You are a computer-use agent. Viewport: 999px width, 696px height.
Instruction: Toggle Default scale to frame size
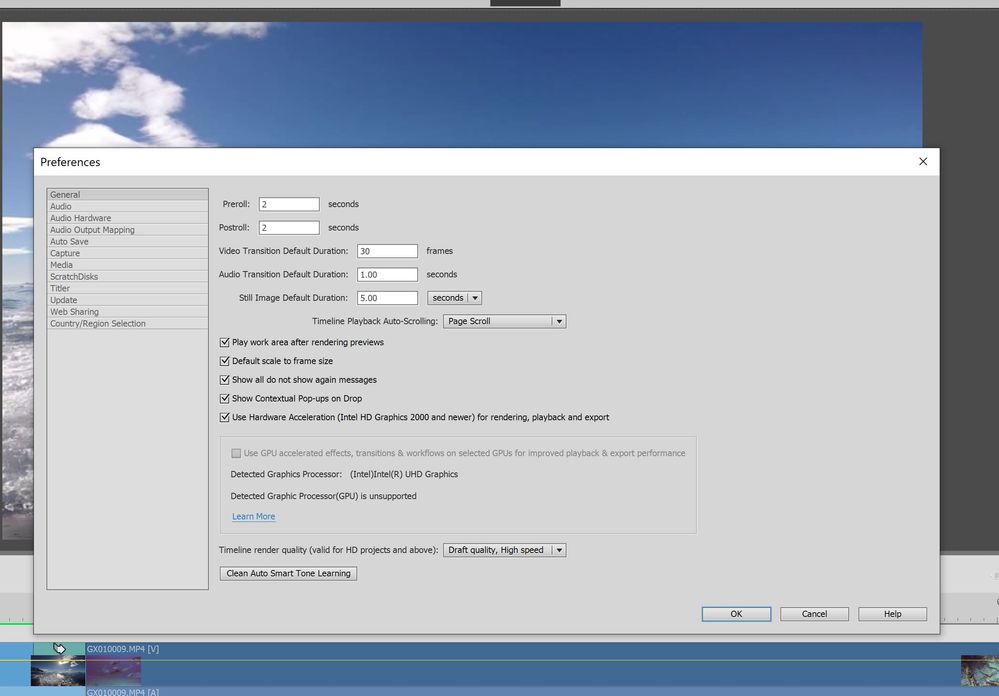click(x=224, y=361)
